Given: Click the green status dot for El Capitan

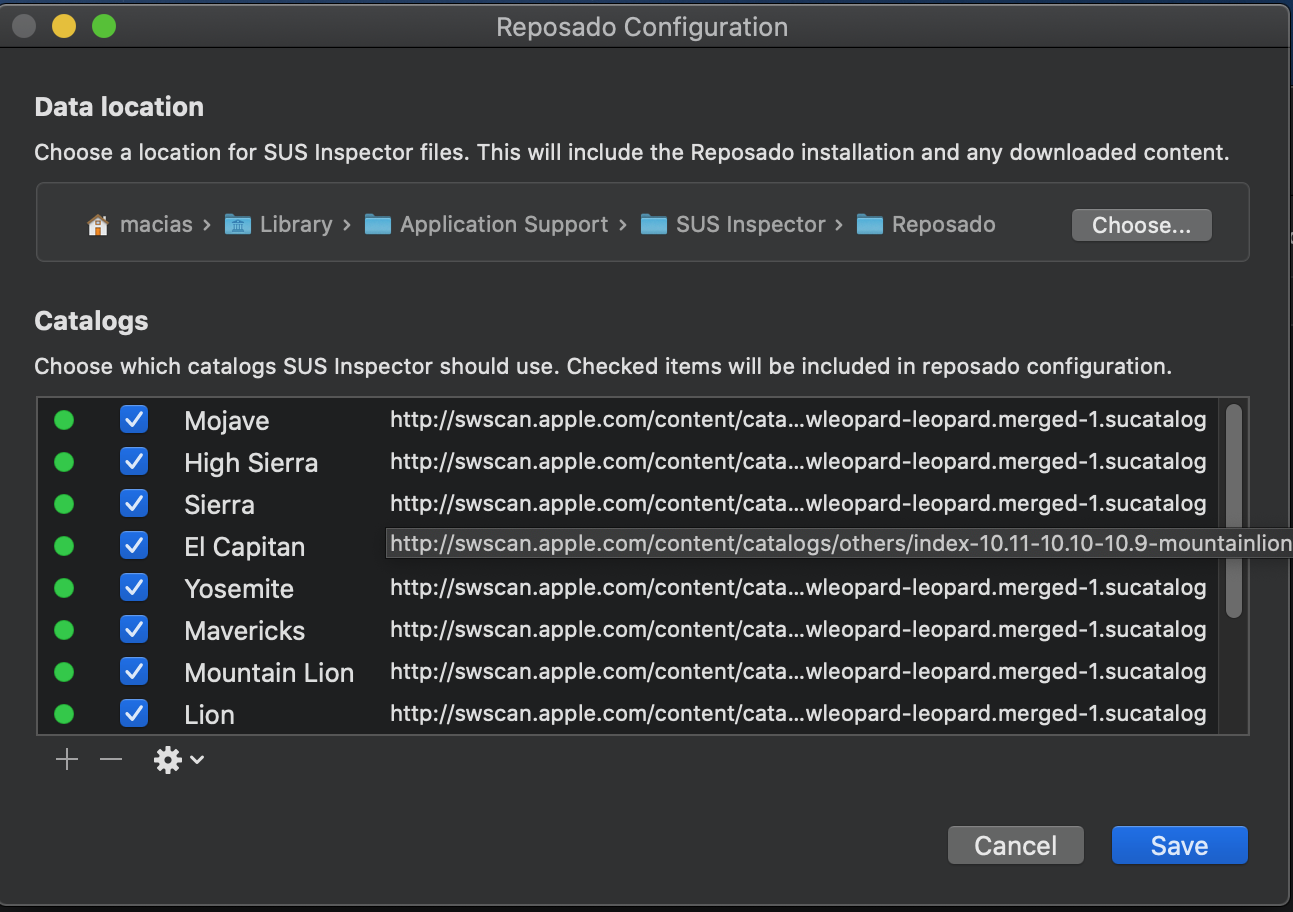Looking at the screenshot, I should [64, 546].
